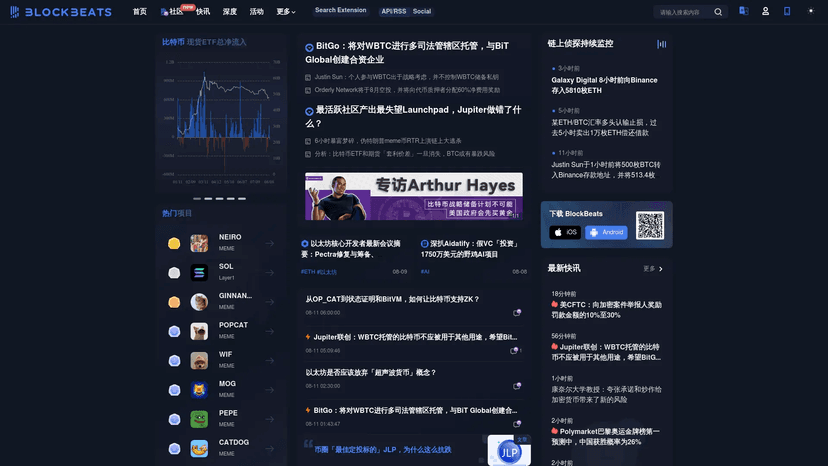This screenshot has width=828, height=466.
Task: Open the Arthur Hayes interview banner
Action: tap(413, 196)
